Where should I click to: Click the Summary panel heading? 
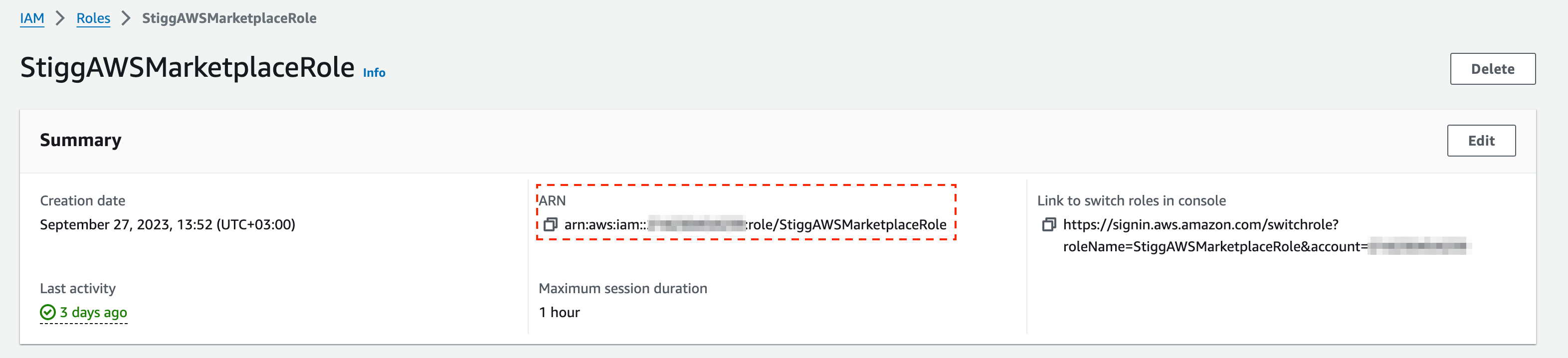point(81,140)
